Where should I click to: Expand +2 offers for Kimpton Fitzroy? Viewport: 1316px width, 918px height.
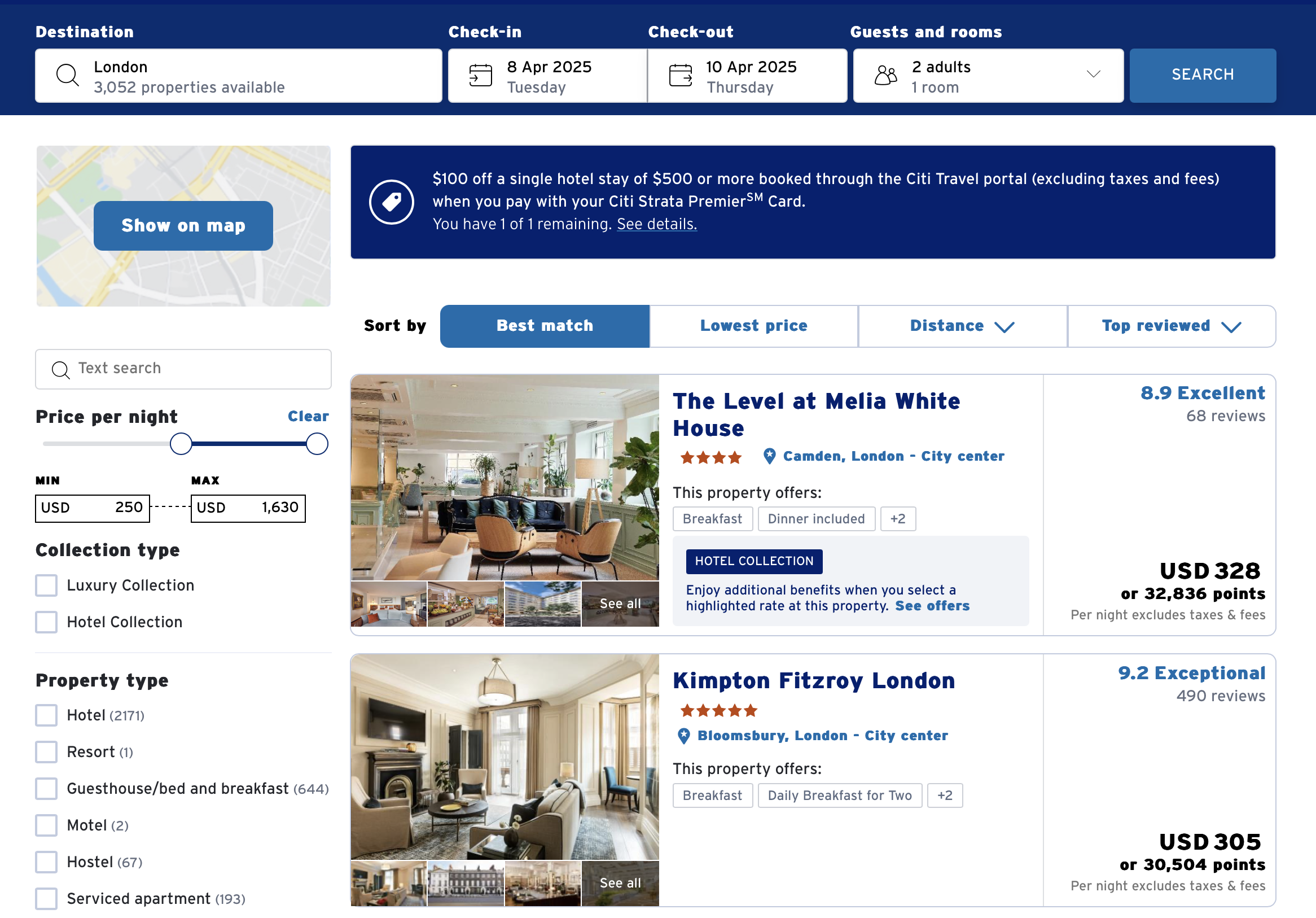[945, 795]
